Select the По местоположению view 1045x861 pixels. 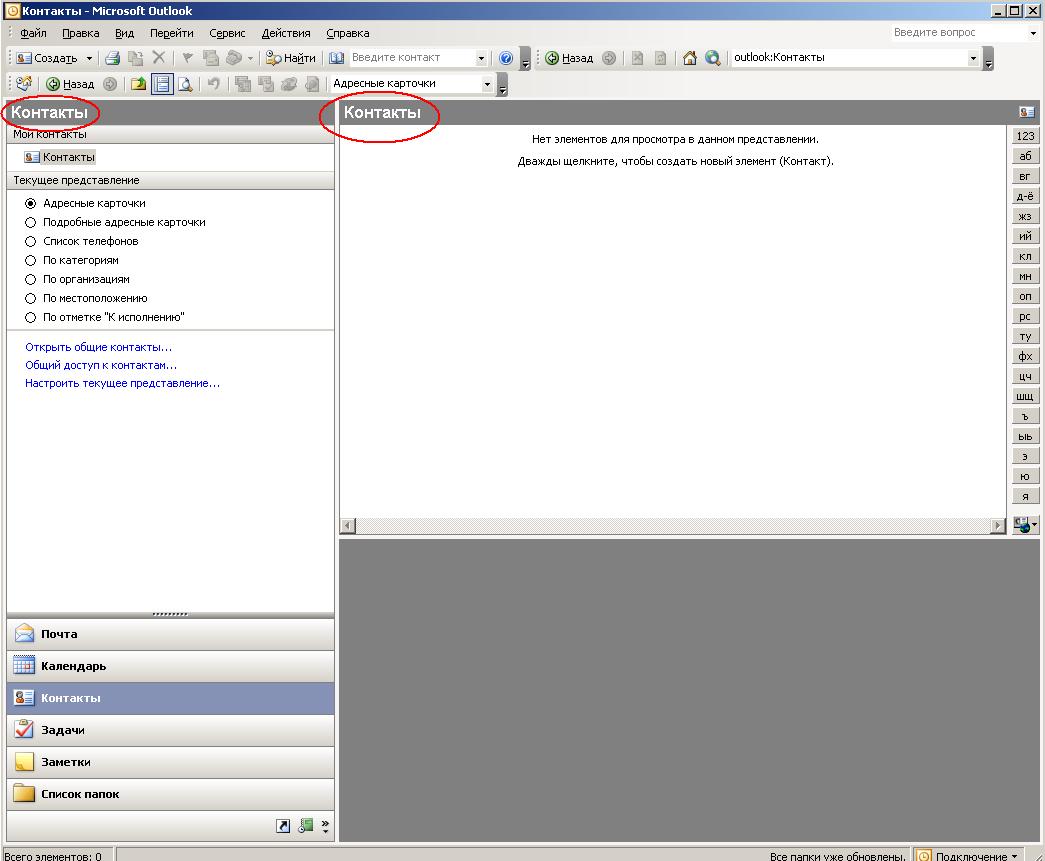click(x=31, y=299)
